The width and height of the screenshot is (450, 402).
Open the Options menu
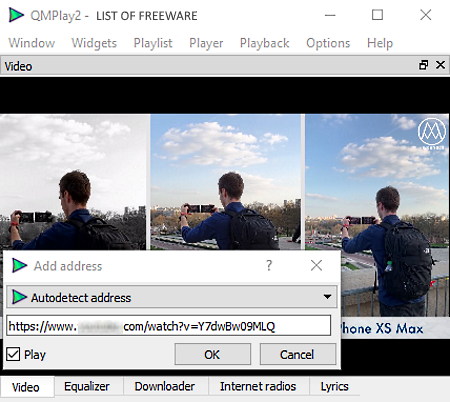[x=328, y=43]
